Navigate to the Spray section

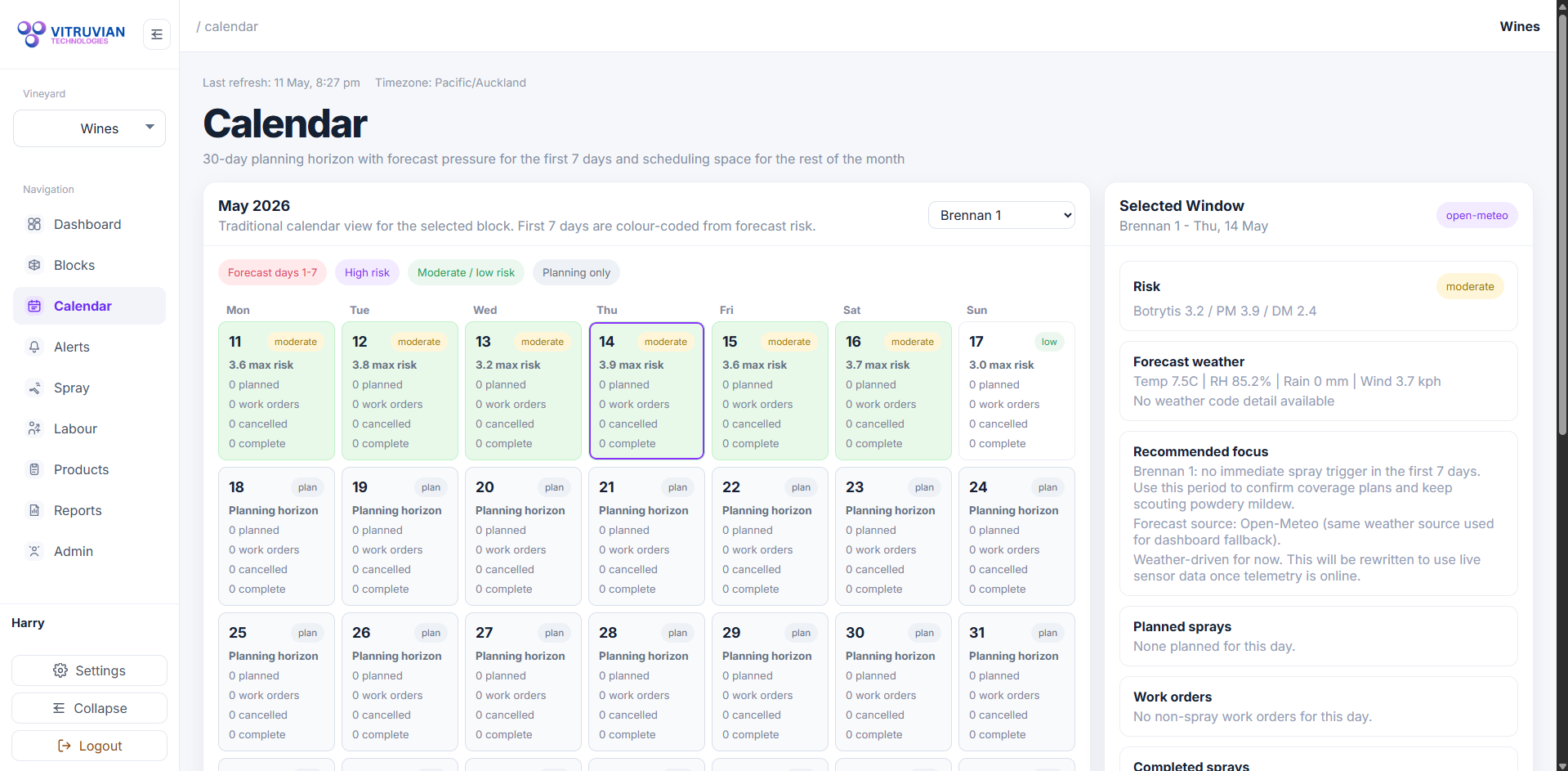pos(89,388)
